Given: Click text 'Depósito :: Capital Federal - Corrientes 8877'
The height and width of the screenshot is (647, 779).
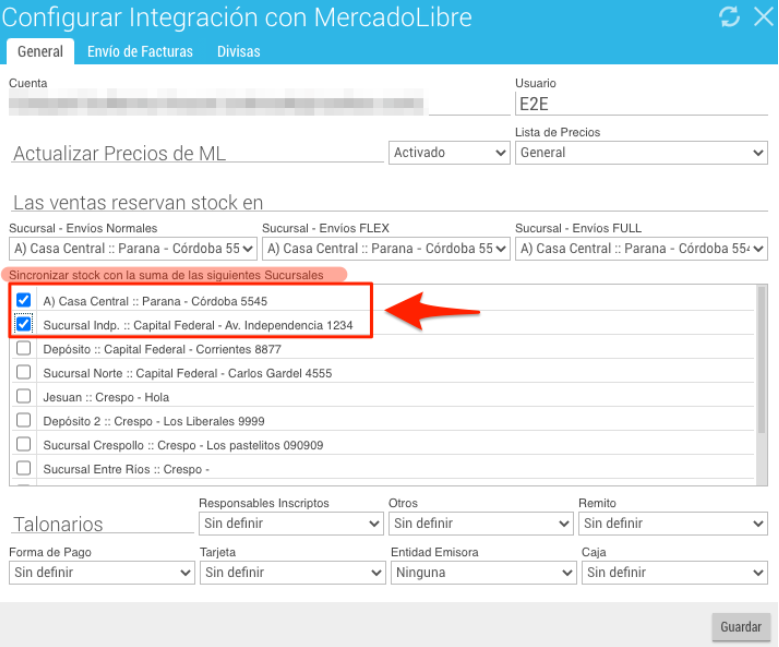Looking at the screenshot, I should coord(162,349).
